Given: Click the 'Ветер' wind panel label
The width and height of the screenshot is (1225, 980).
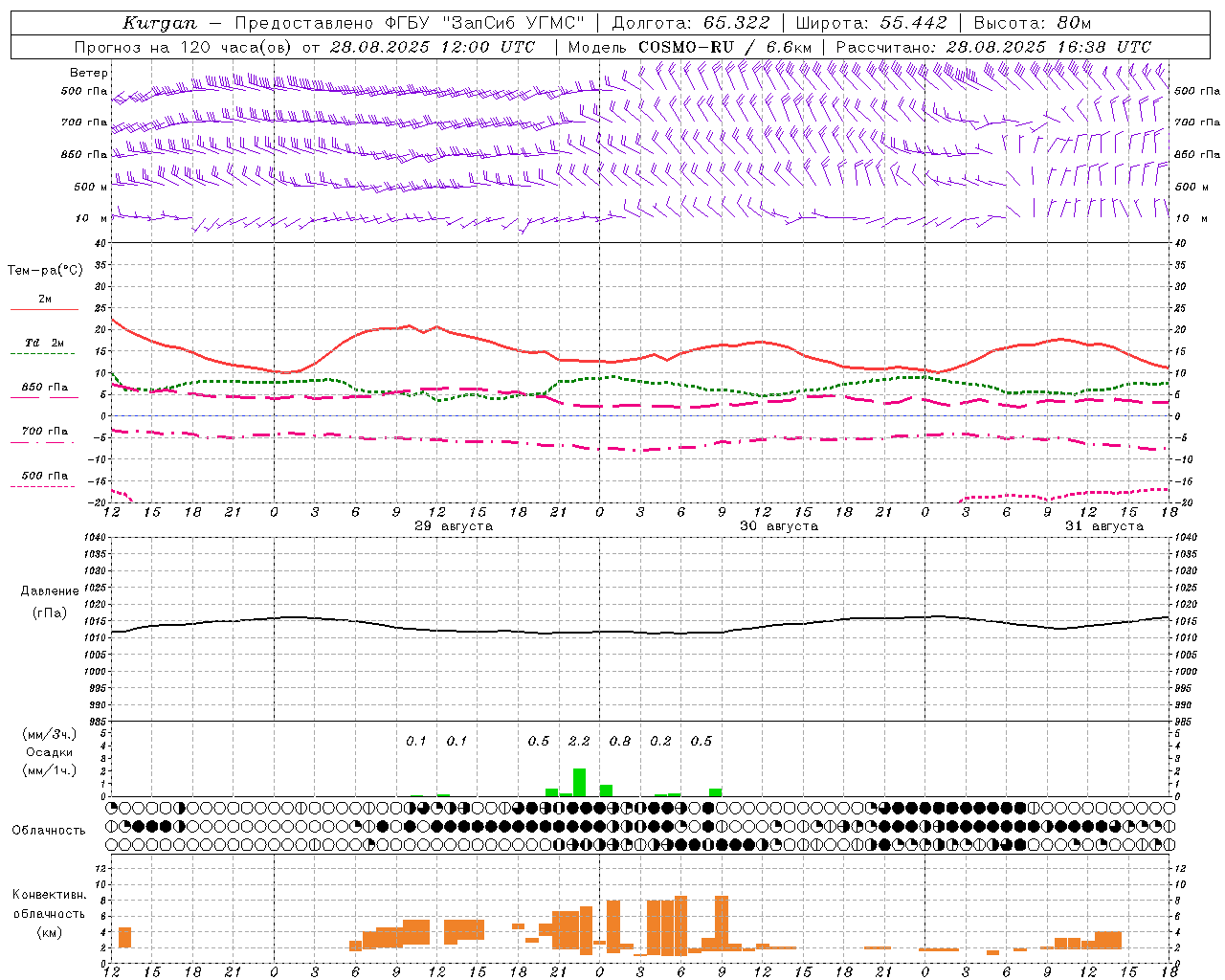Looking at the screenshot, I should tap(89, 73).
